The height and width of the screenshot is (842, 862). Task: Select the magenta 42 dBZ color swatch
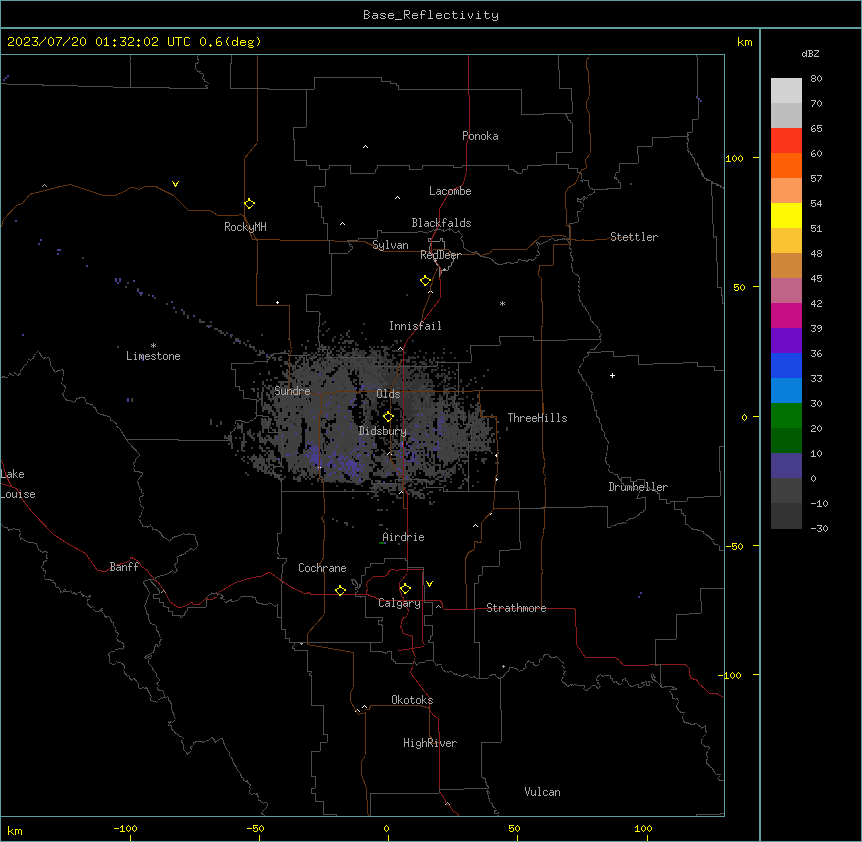(786, 315)
